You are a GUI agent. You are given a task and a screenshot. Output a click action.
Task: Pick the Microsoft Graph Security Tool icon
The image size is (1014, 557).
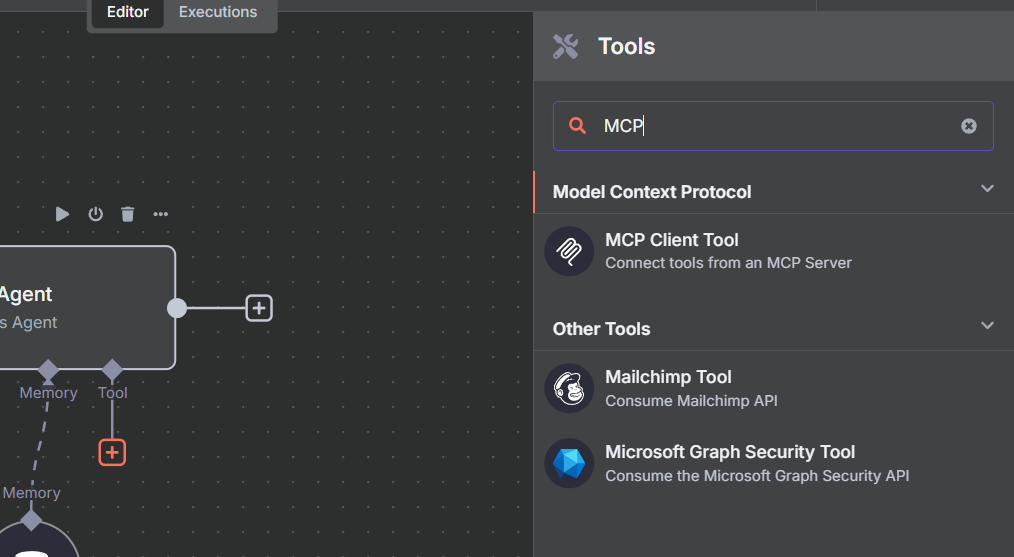pos(569,463)
